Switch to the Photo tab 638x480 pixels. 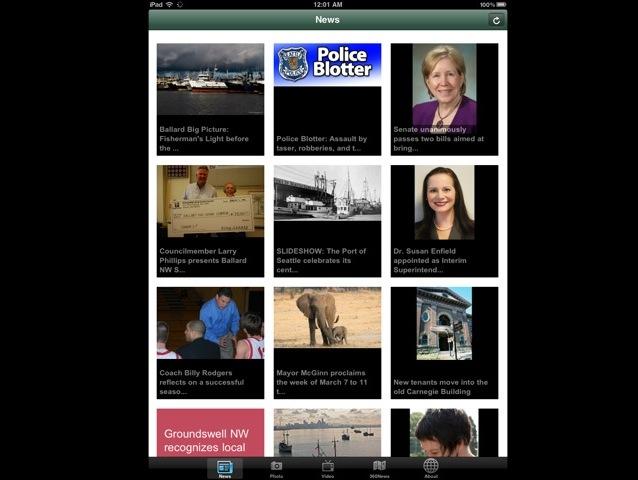coord(276,469)
